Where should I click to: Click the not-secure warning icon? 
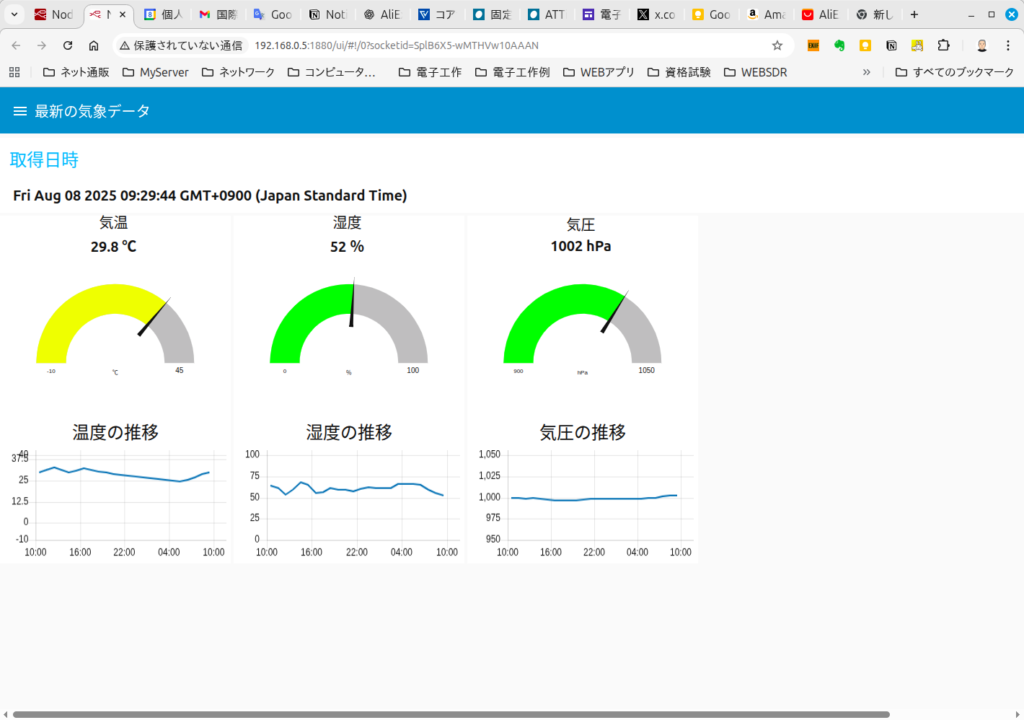125,45
